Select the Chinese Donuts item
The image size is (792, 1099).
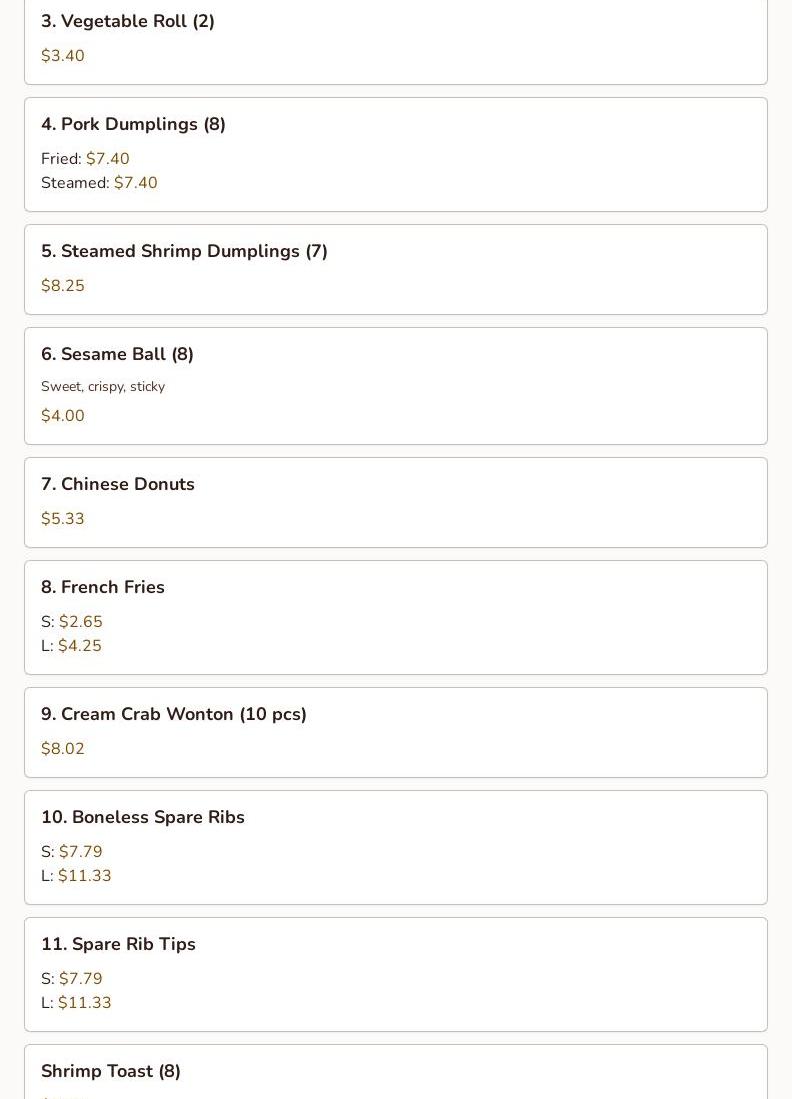tap(395, 502)
